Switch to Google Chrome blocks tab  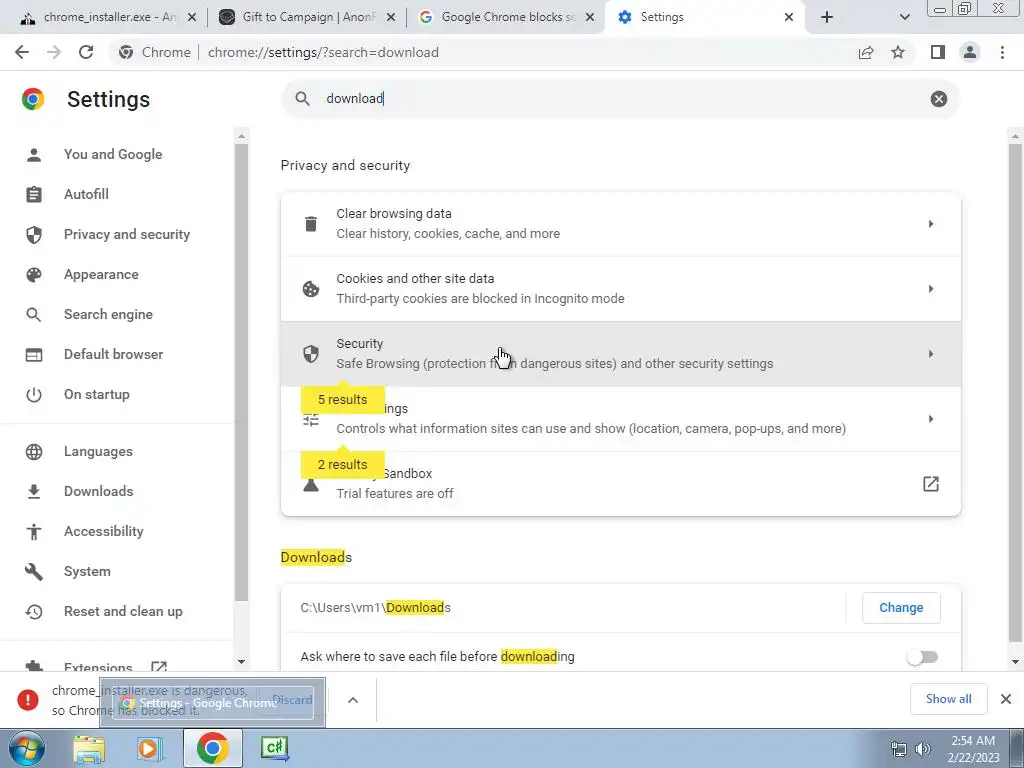click(506, 17)
